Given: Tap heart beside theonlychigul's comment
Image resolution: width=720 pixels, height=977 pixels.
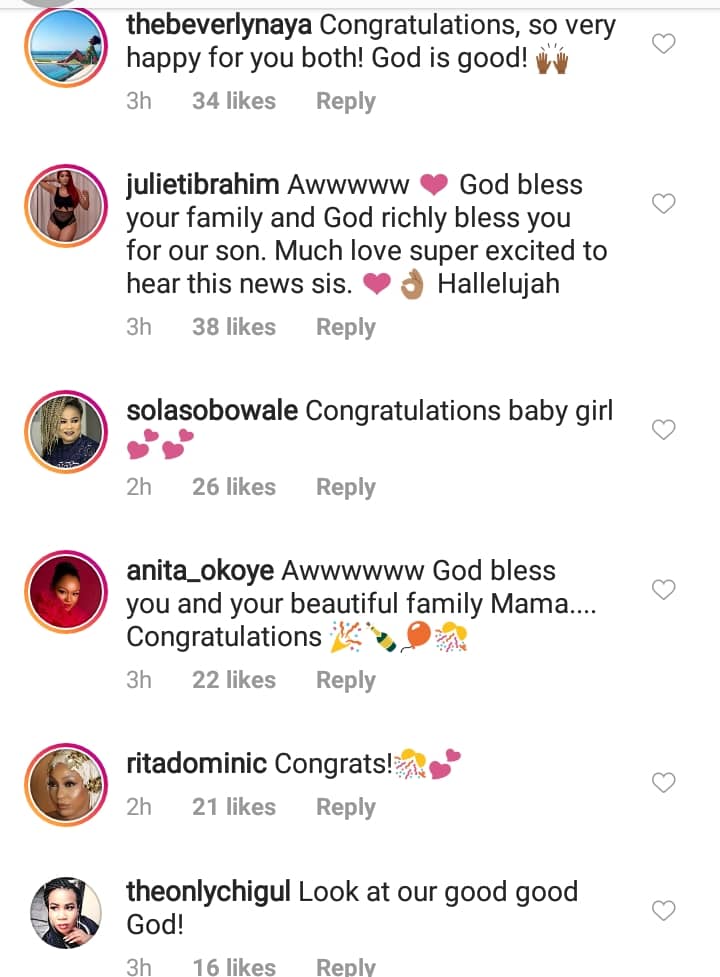Looking at the screenshot, I should point(664,910).
